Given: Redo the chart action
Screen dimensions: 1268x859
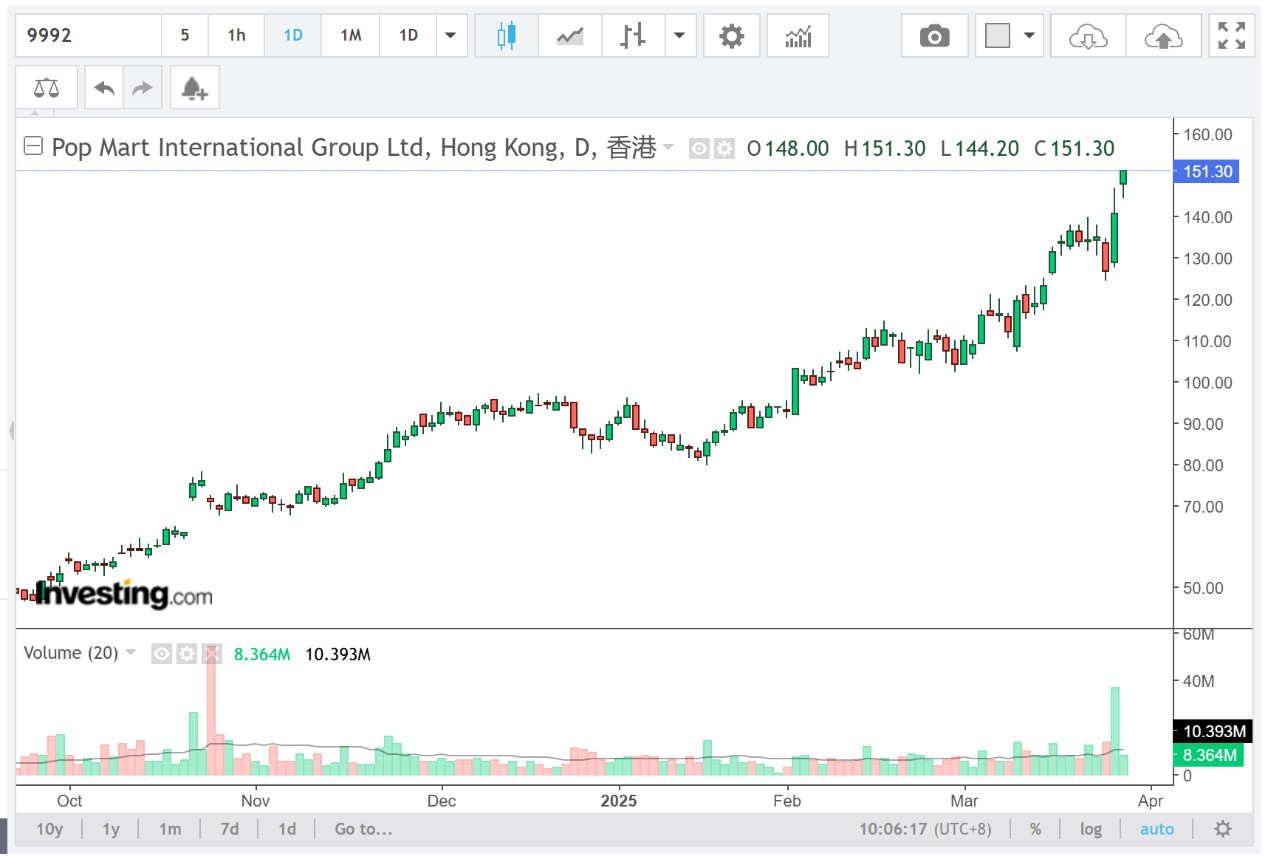Looking at the screenshot, I should [x=142, y=88].
